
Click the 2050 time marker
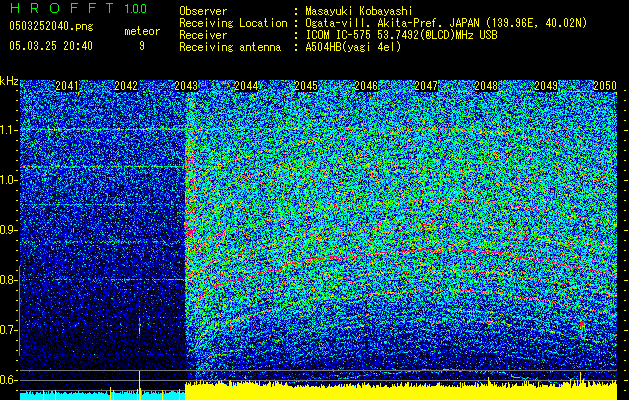605,86
